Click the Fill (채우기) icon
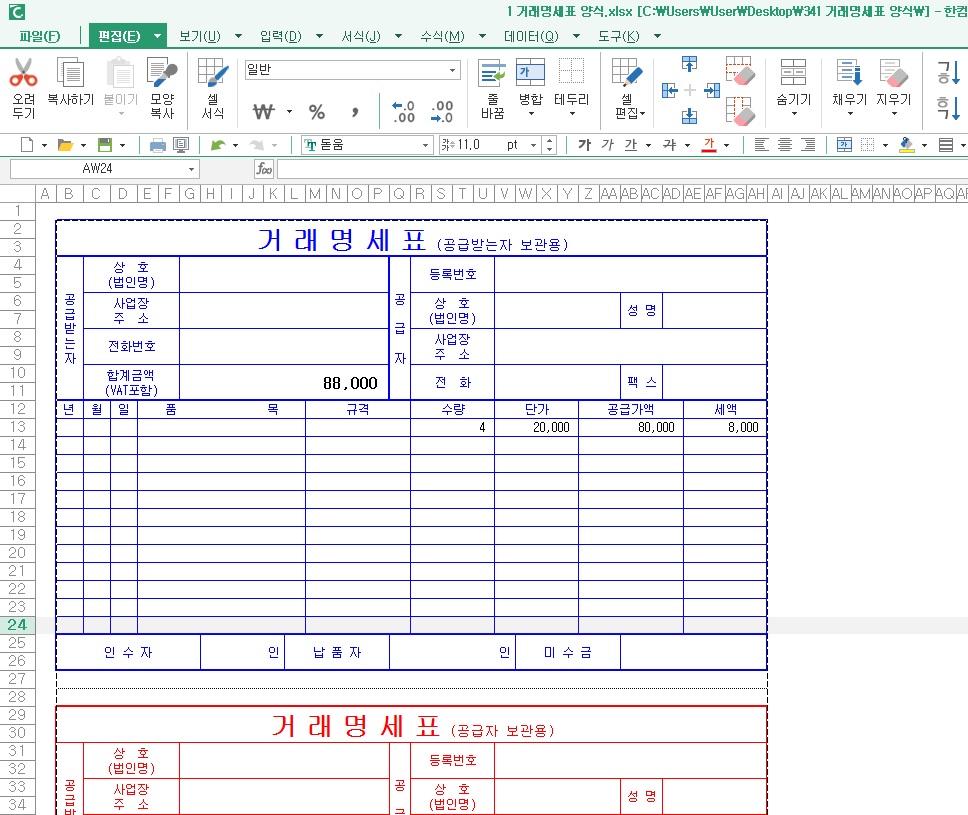 849,72
